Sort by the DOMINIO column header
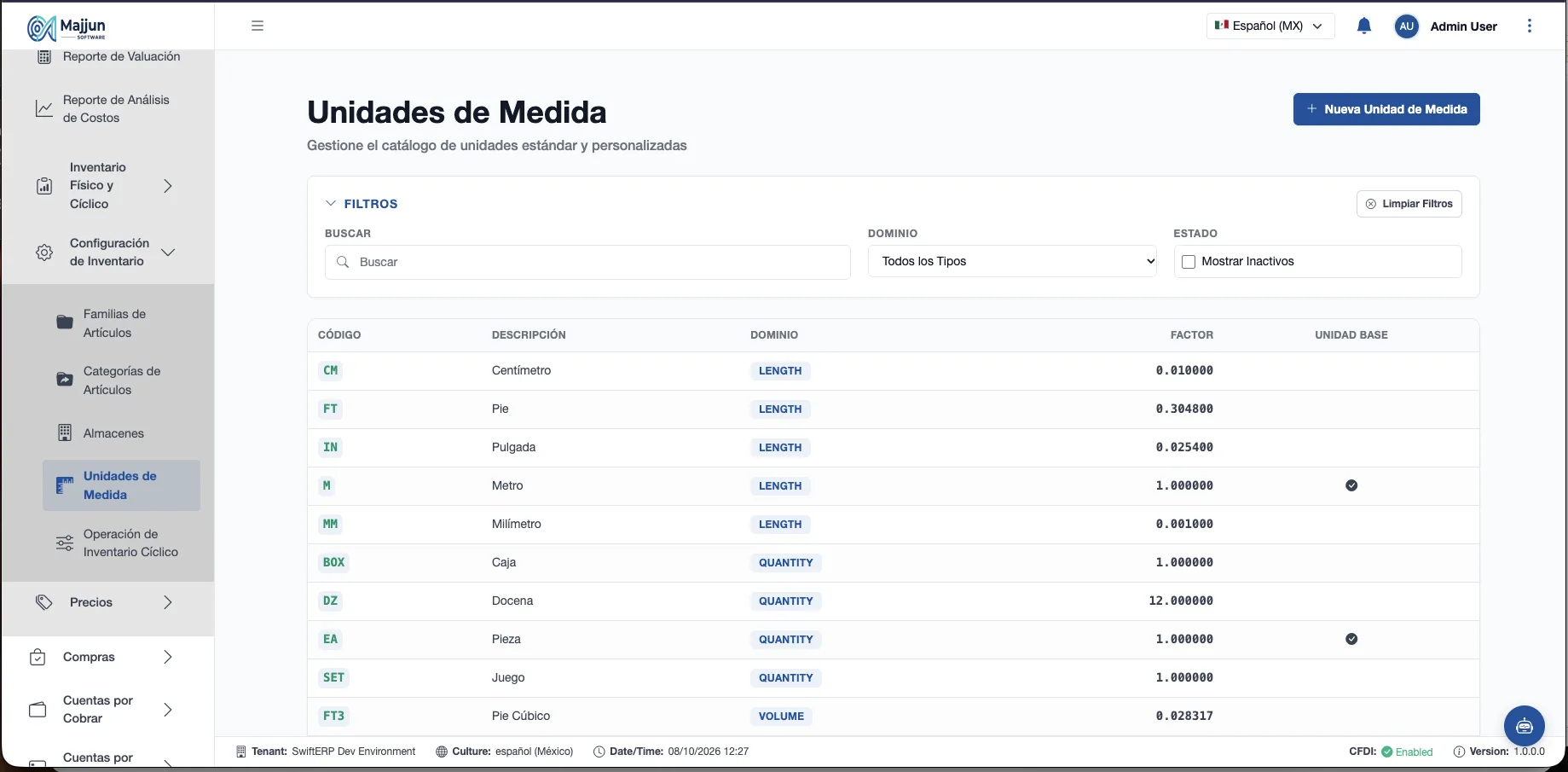1568x772 pixels. (774, 335)
